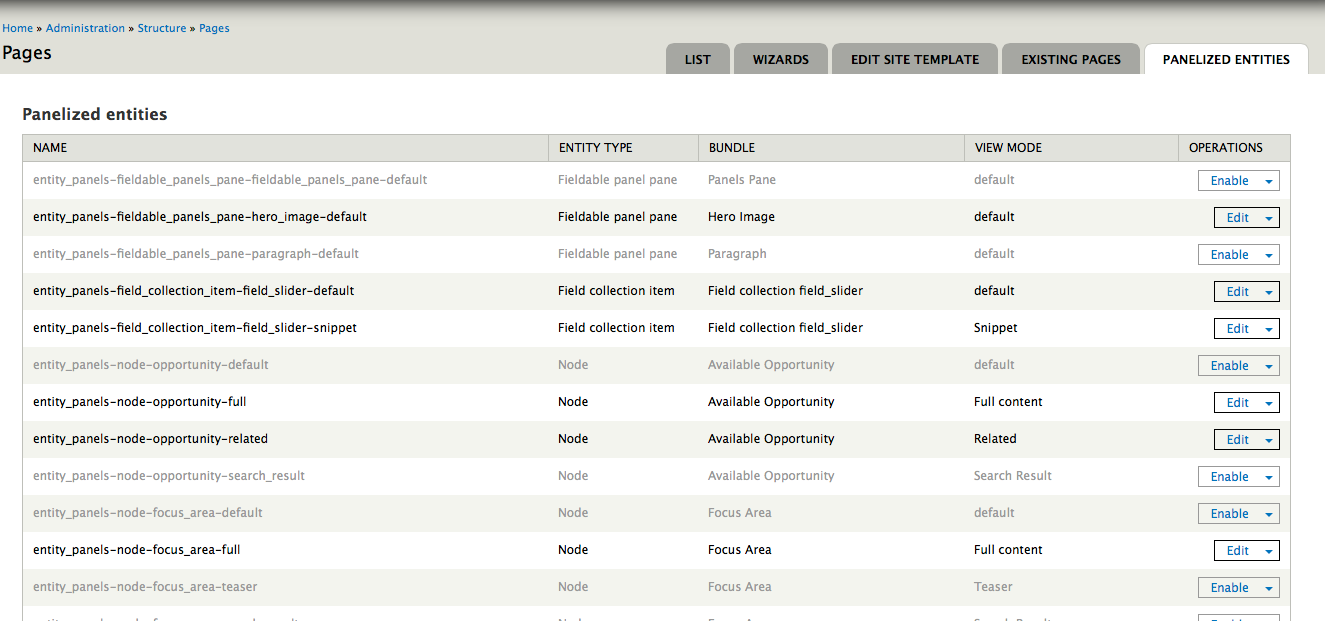Open dropdown arrow for node-opportunity-full row
The width and height of the screenshot is (1325, 621).
tap(1268, 403)
